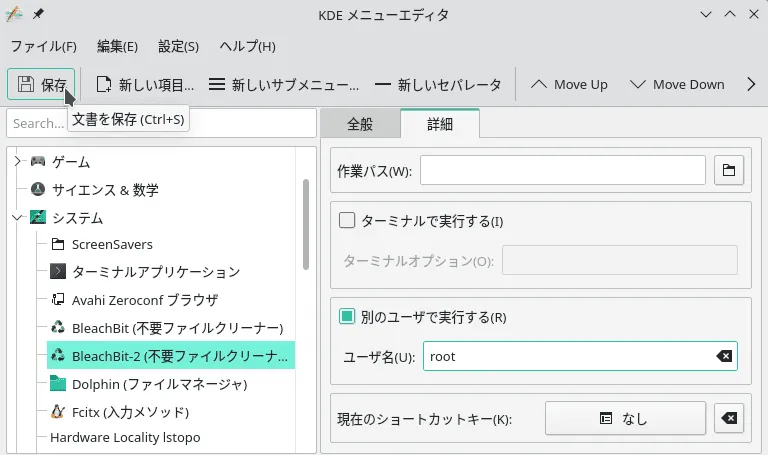Image resolution: width=768 pixels, height=455 pixels.
Task: Open folder browser for the work path
Action: (x=730, y=171)
